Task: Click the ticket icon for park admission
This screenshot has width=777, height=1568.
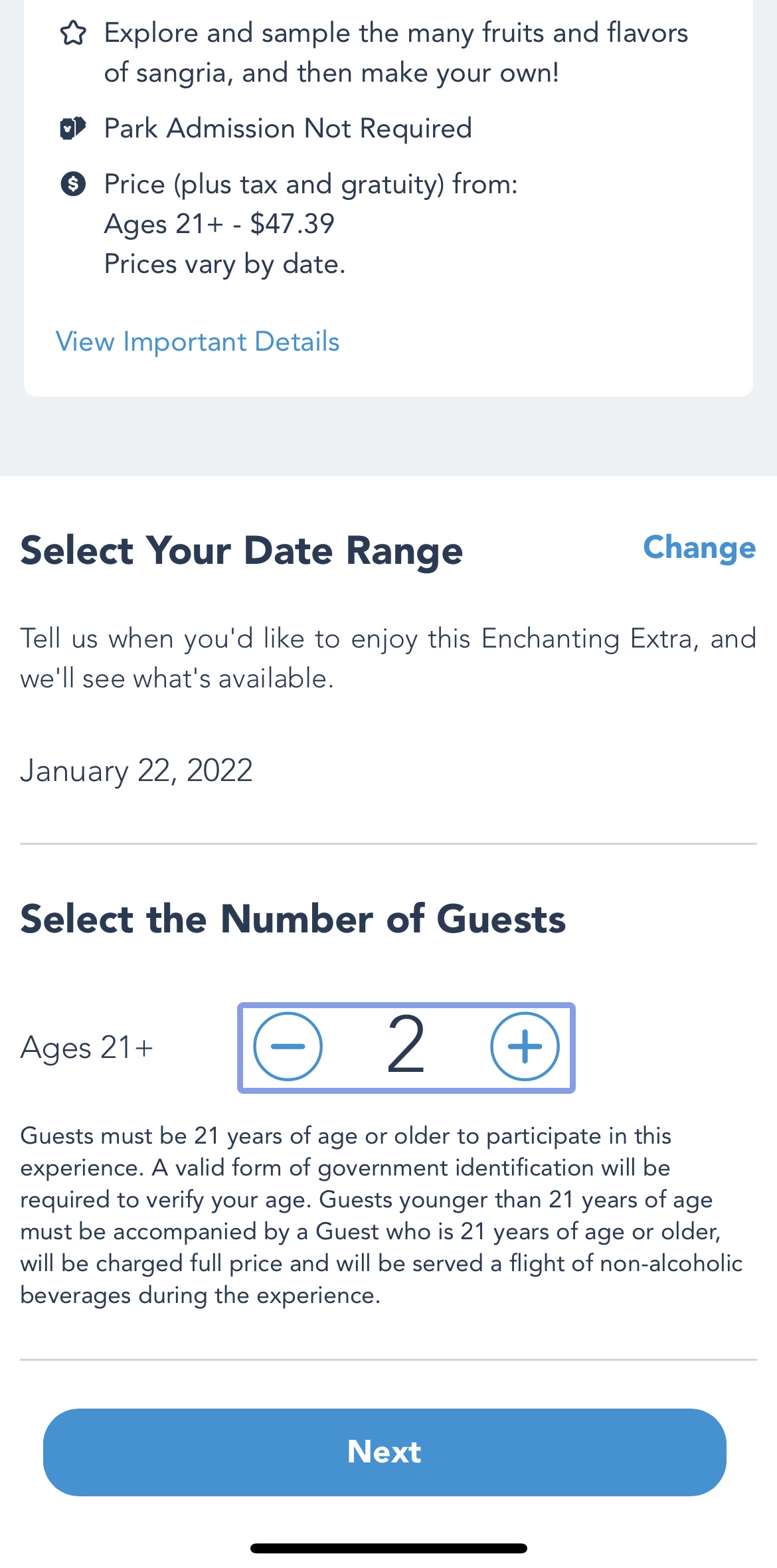Action: 73,128
